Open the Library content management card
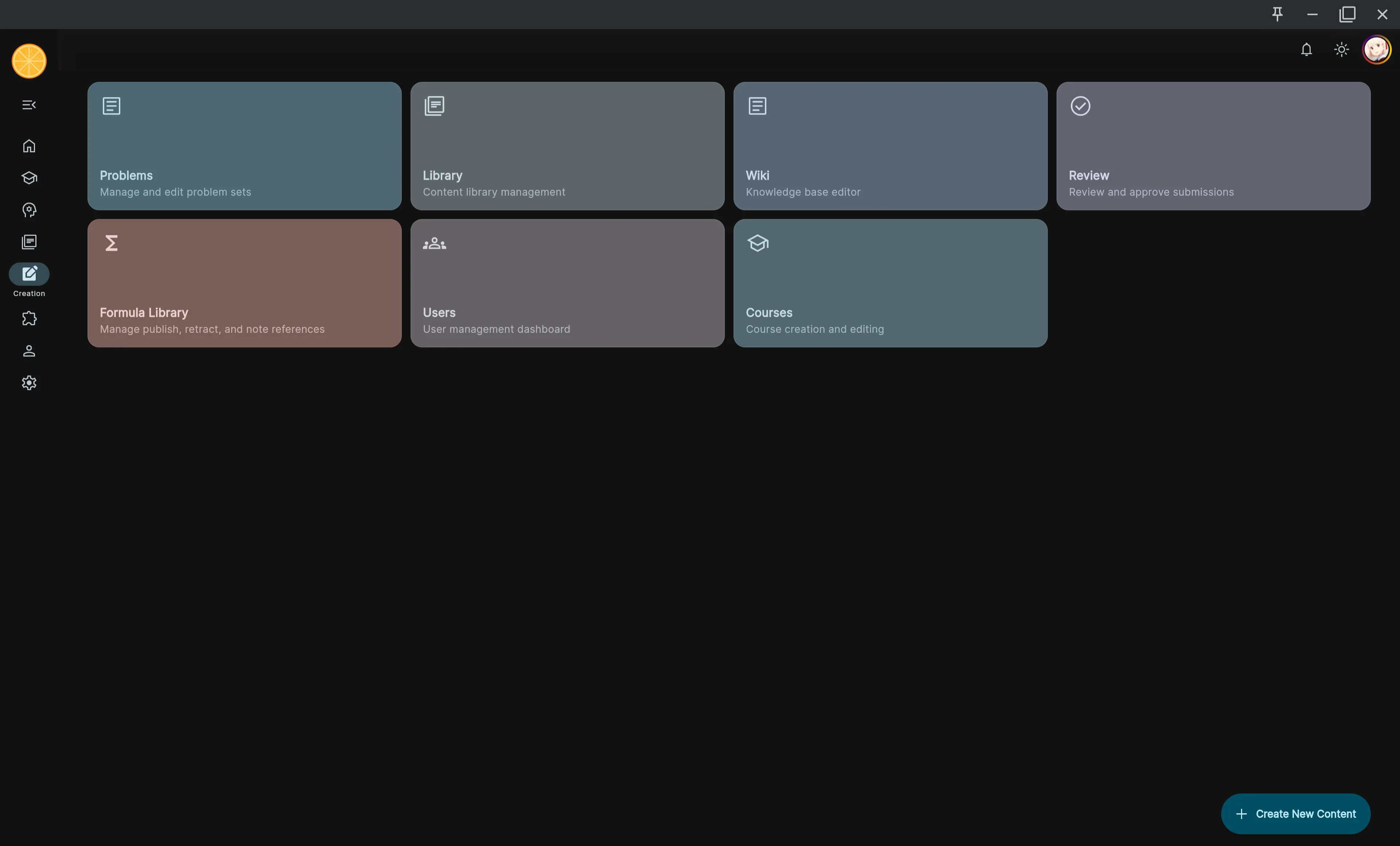The image size is (1400, 846). (x=567, y=146)
